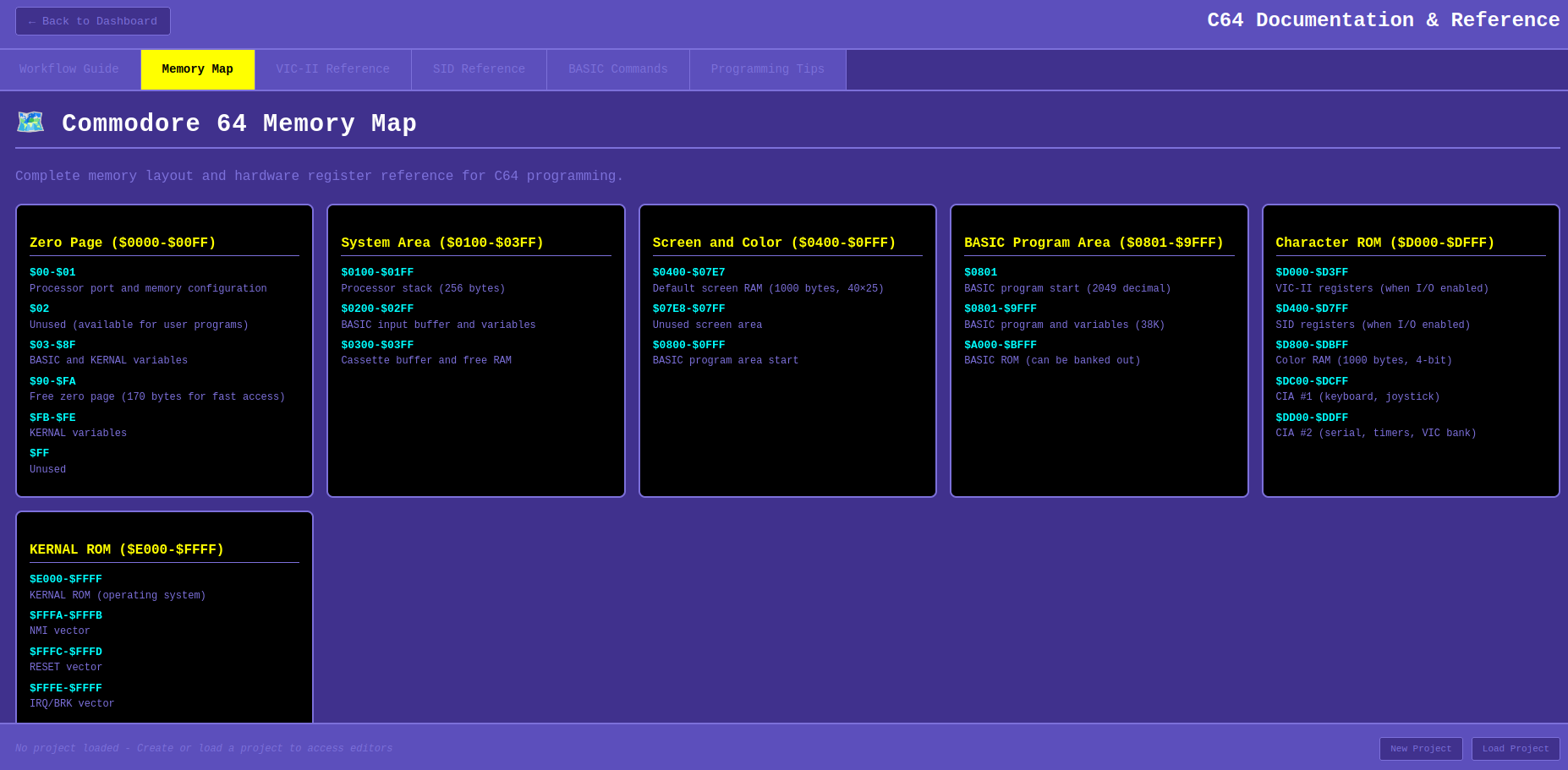Select the $DD00-$DDFF CIA #2 address

1313,418
